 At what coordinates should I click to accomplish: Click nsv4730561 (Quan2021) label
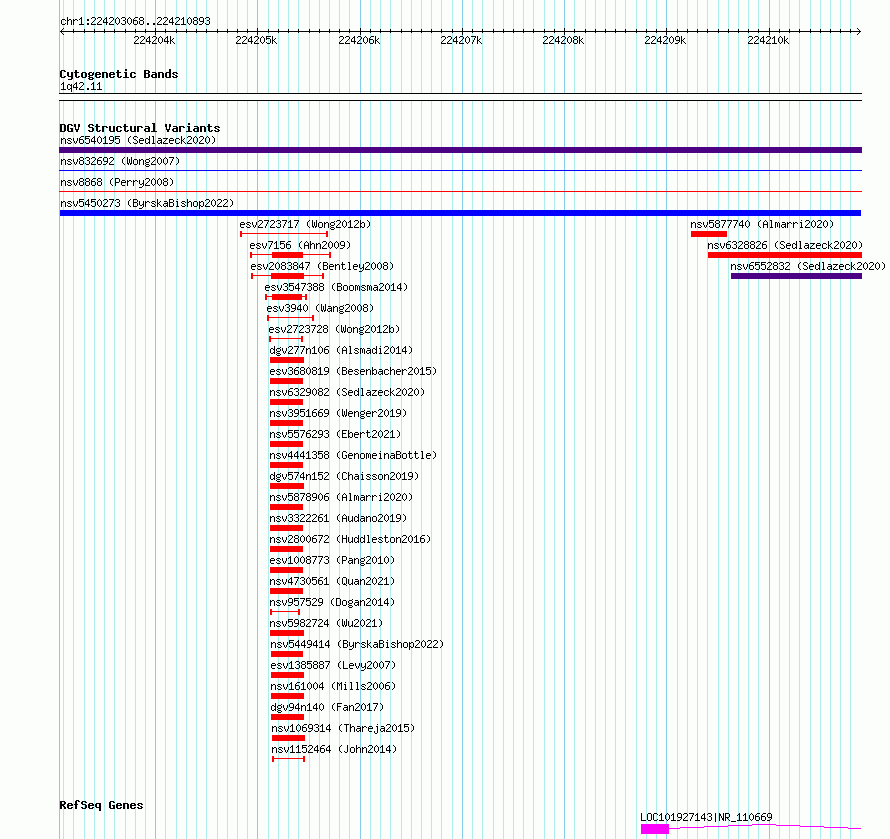click(332, 581)
